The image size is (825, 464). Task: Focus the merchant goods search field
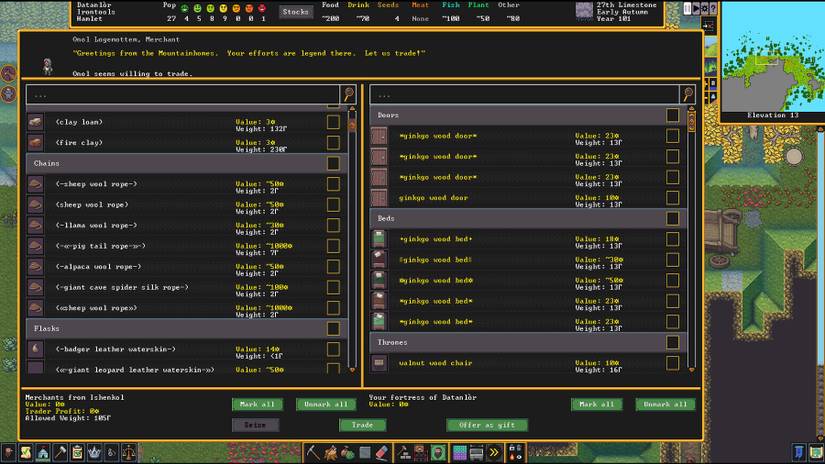point(183,95)
